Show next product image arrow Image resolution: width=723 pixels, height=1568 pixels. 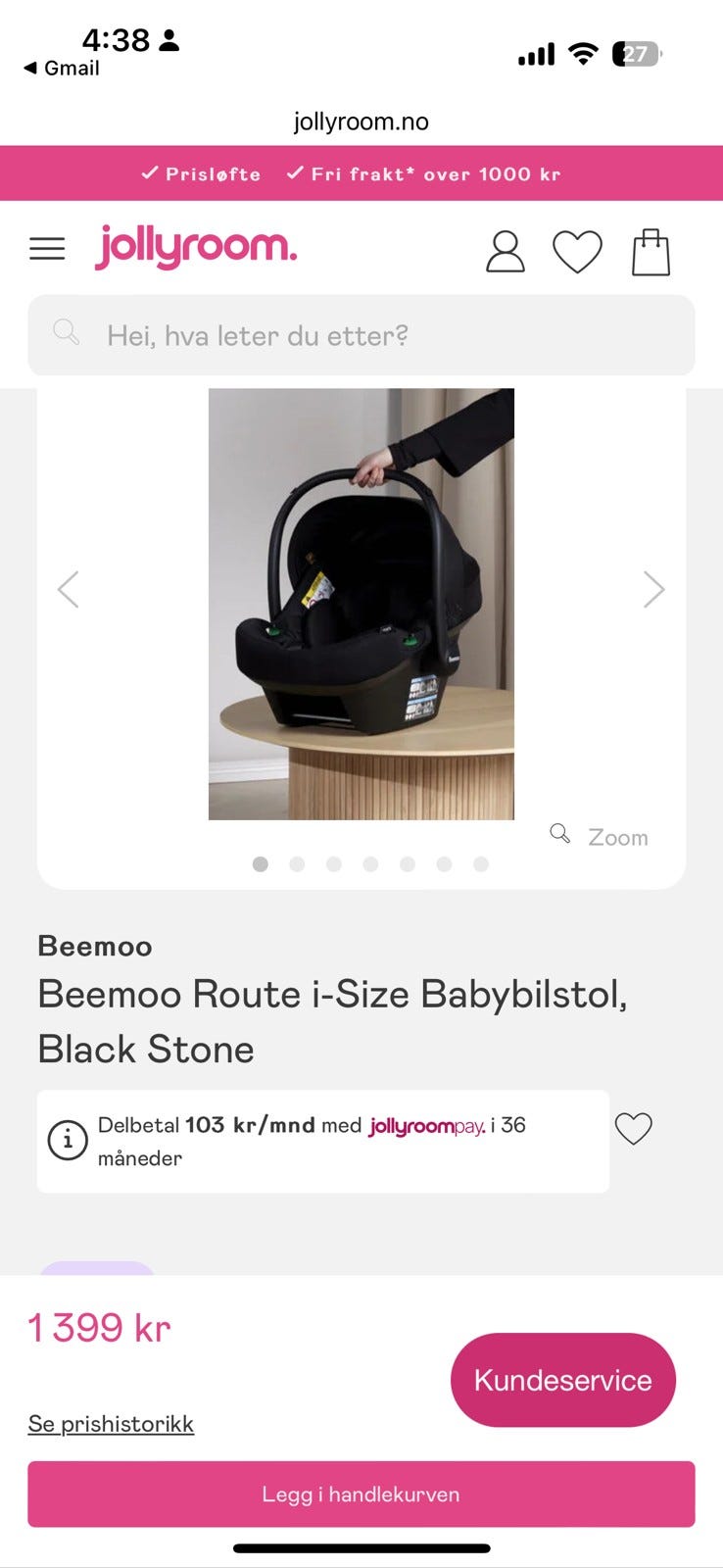[x=653, y=589]
